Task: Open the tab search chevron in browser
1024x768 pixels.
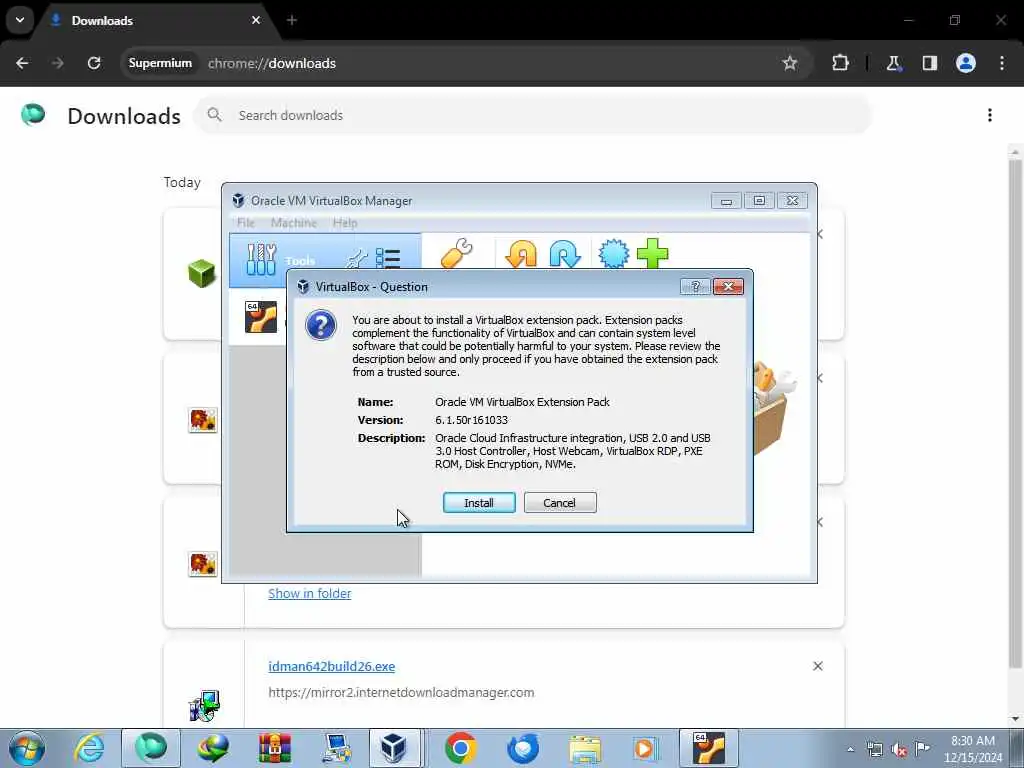Action: [x=20, y=20]
